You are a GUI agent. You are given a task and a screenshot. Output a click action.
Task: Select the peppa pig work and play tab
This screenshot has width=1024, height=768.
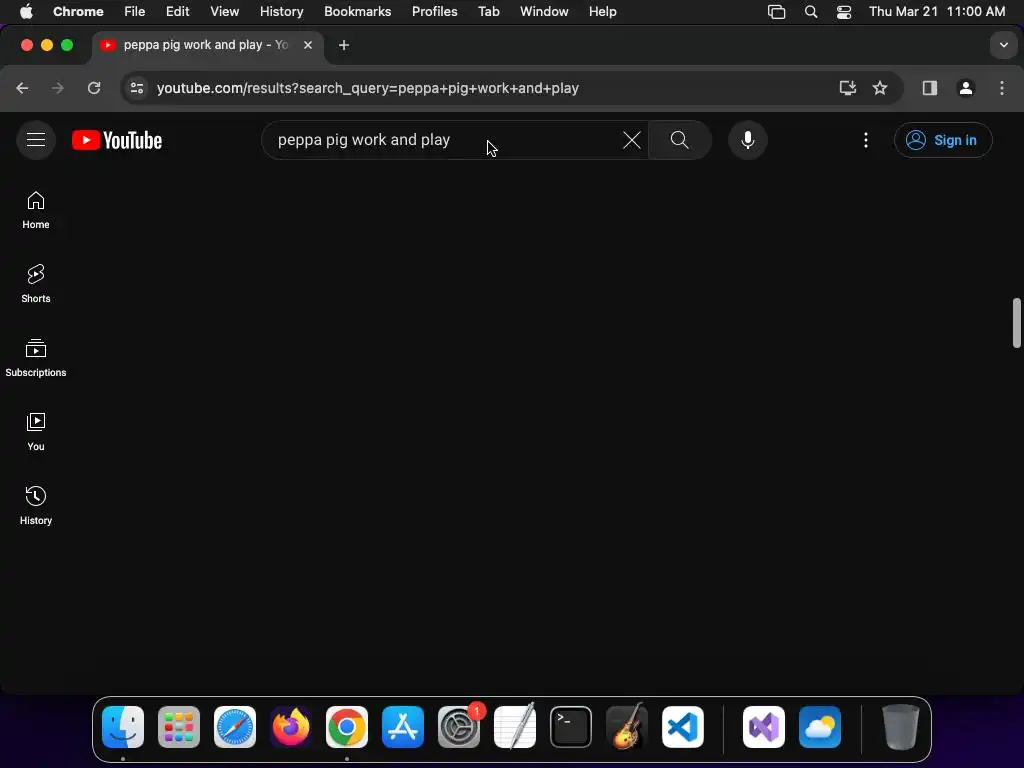[x=207, y=45]
